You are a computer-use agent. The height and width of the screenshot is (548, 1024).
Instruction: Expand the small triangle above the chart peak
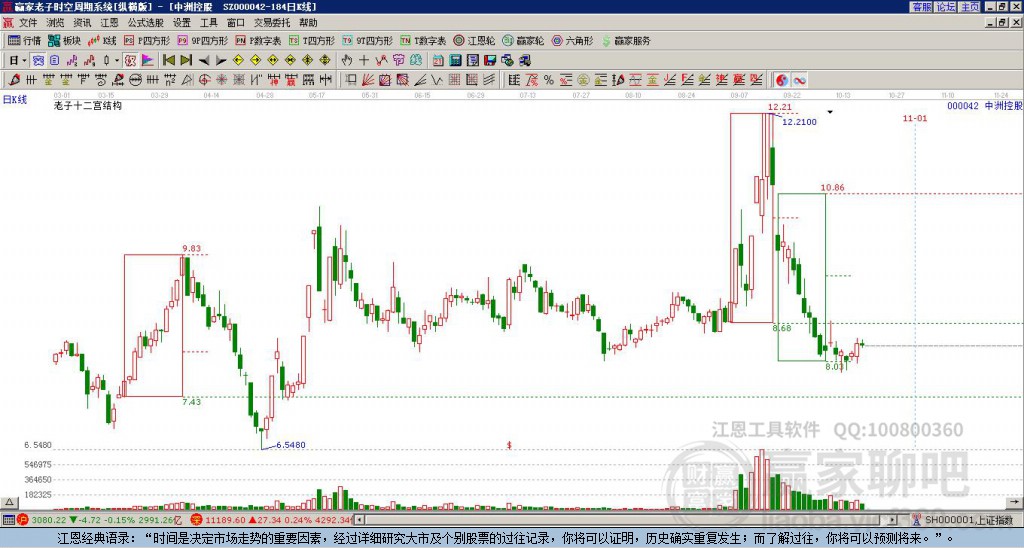829,112
